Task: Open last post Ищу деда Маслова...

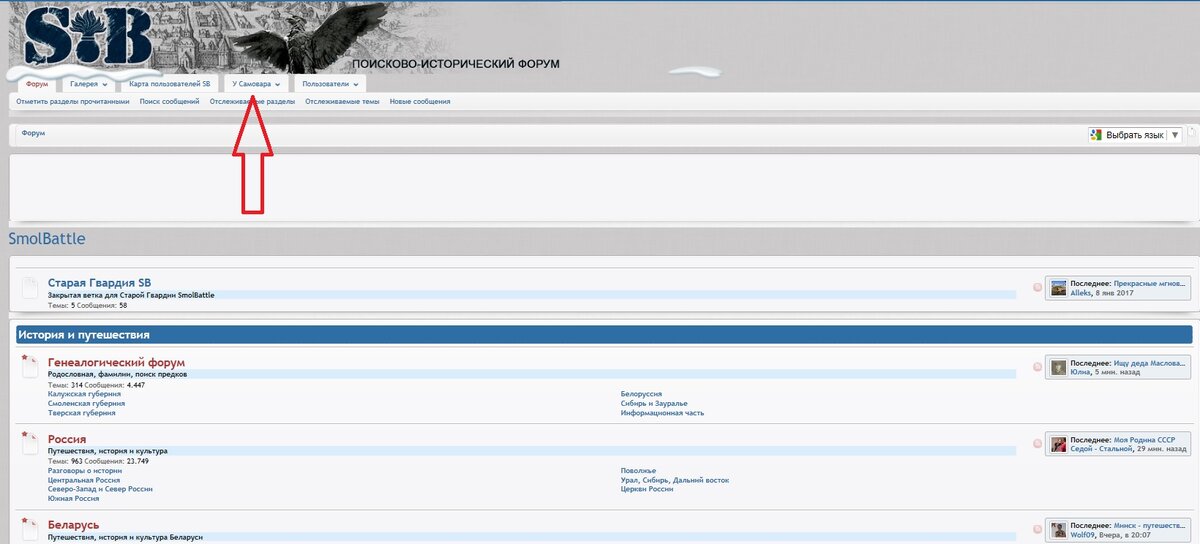Action: tap(1149, 362)
